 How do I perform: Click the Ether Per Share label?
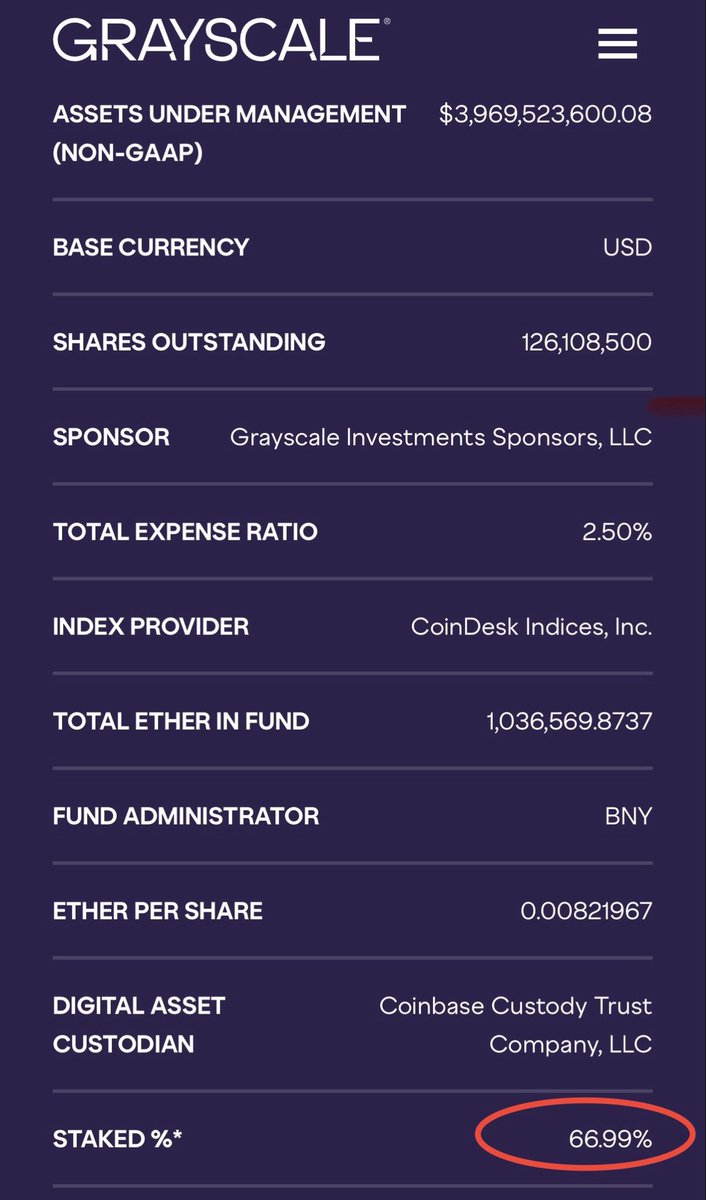point(158,911)
